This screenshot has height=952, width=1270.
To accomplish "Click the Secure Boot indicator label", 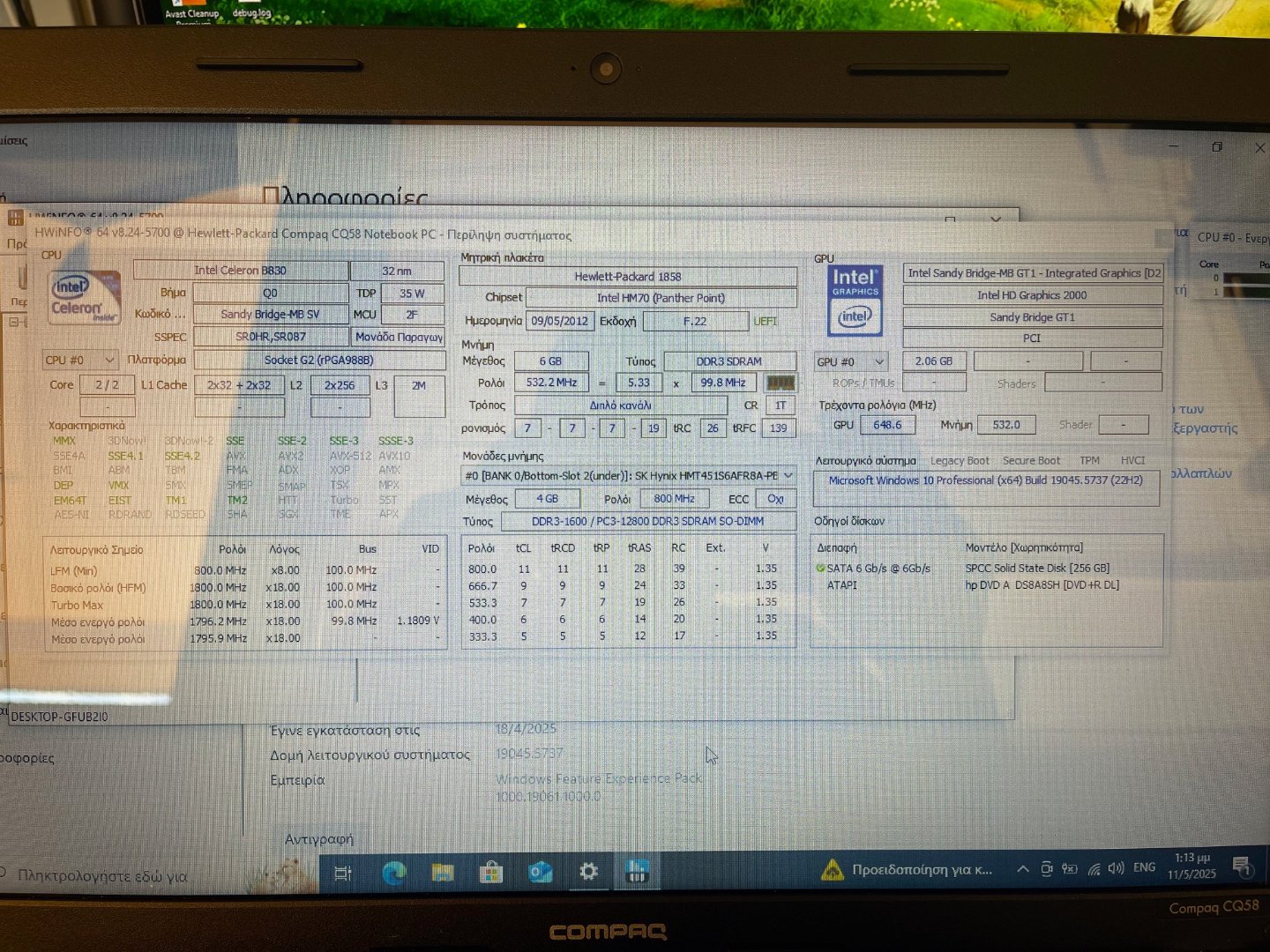I will pos(1031,461).
